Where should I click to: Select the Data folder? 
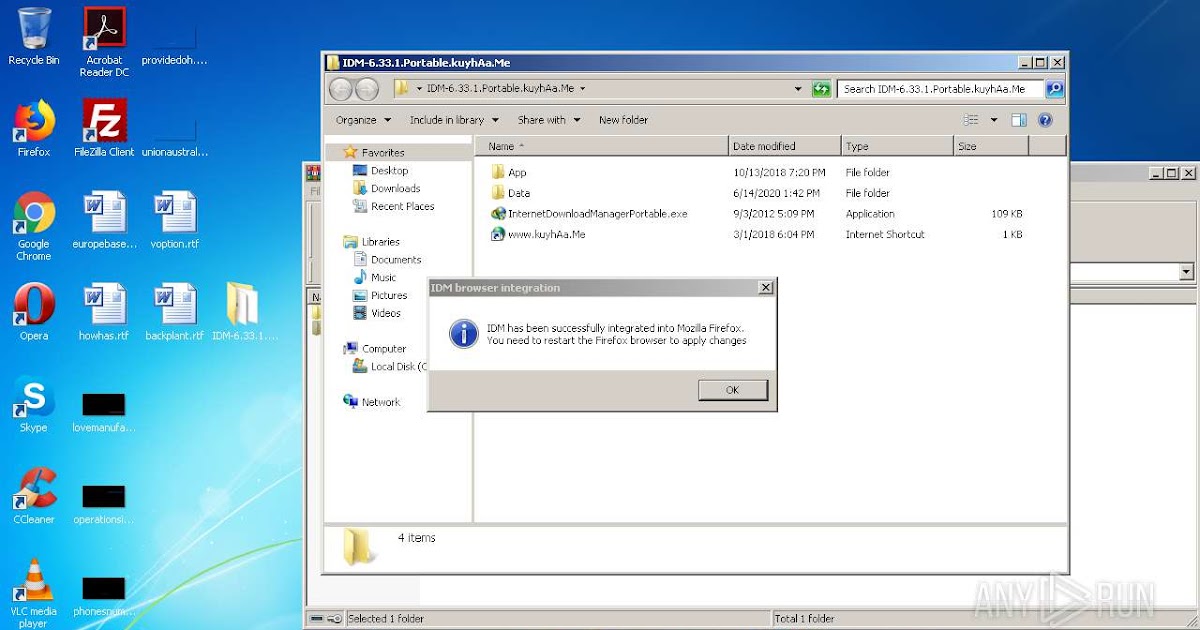tap(510, 193)
